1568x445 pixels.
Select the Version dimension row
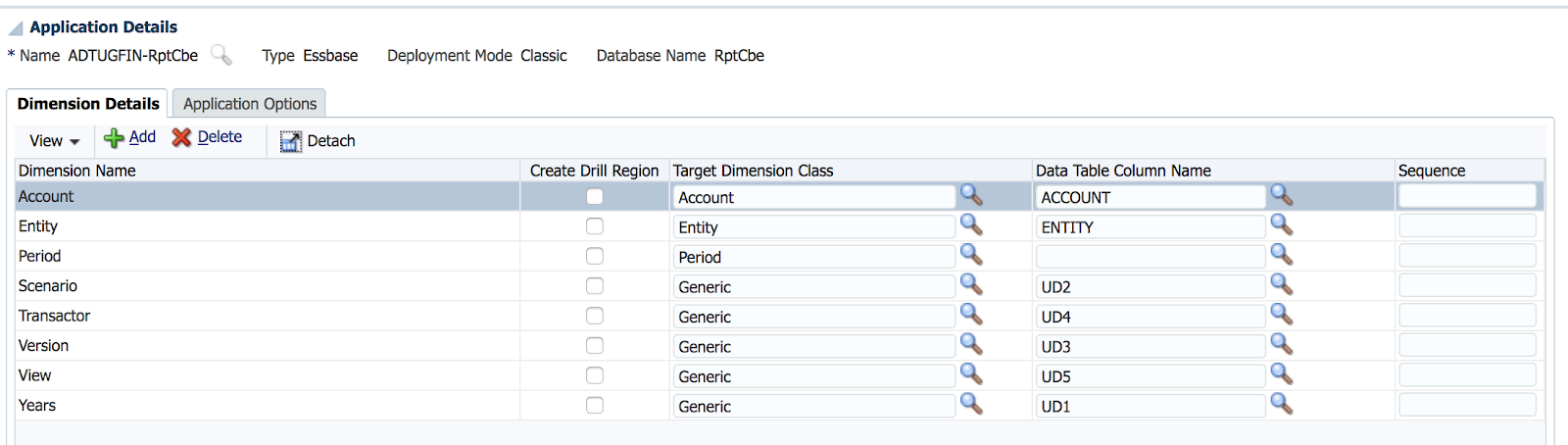pos(268,345)
